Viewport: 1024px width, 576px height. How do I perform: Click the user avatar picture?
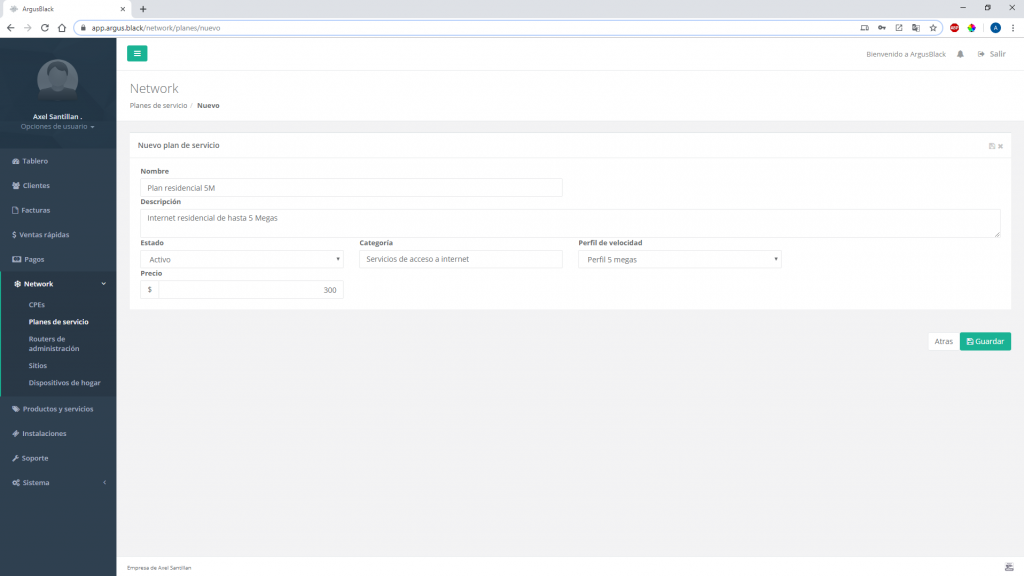pos(57,80)
